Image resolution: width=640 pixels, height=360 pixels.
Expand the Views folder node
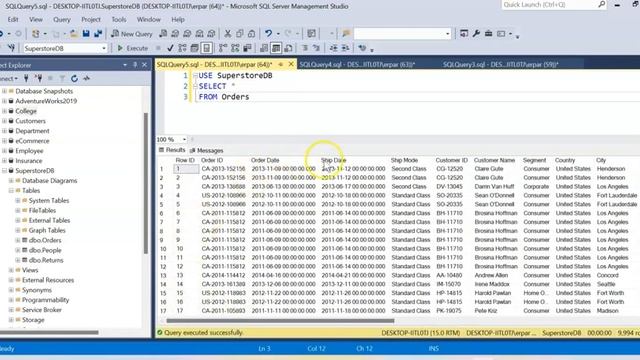pos(11,270)
